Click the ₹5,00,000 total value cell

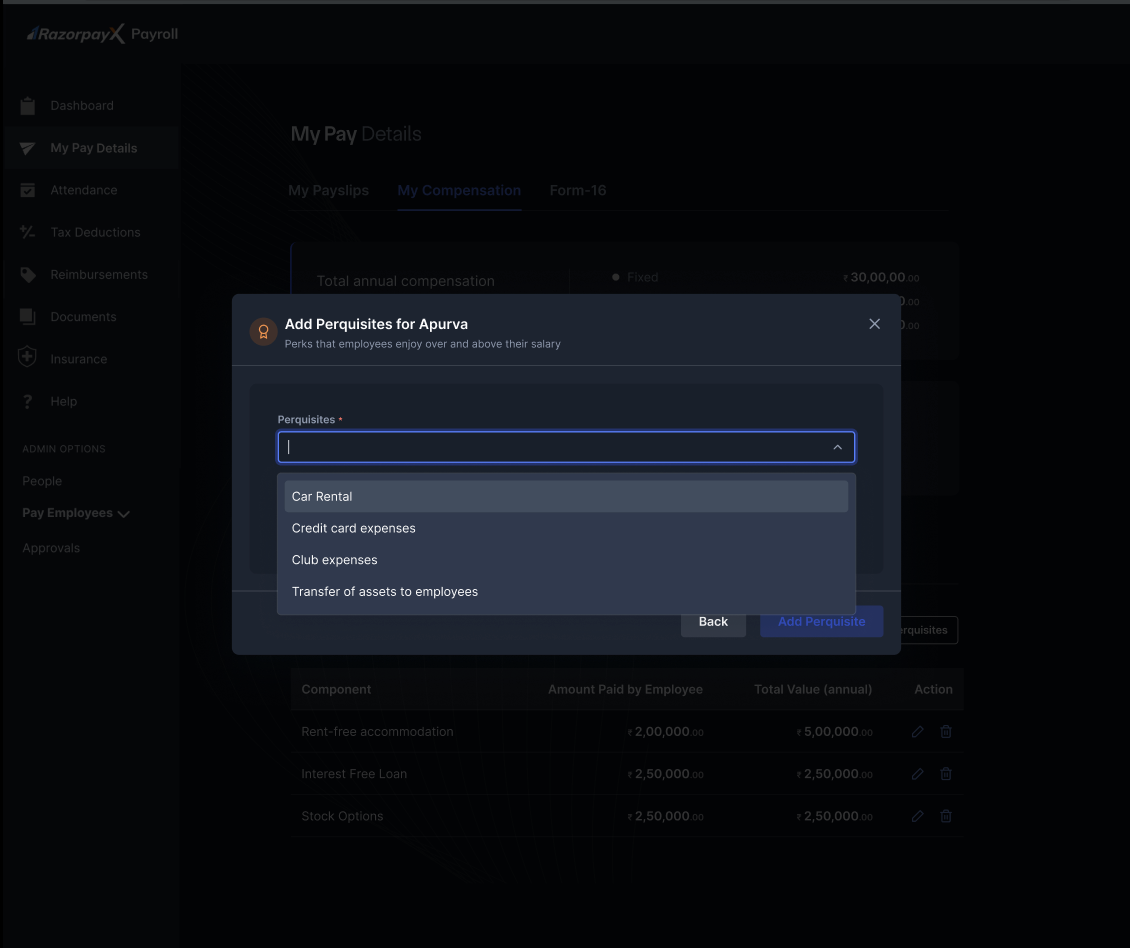click(835, 732)
